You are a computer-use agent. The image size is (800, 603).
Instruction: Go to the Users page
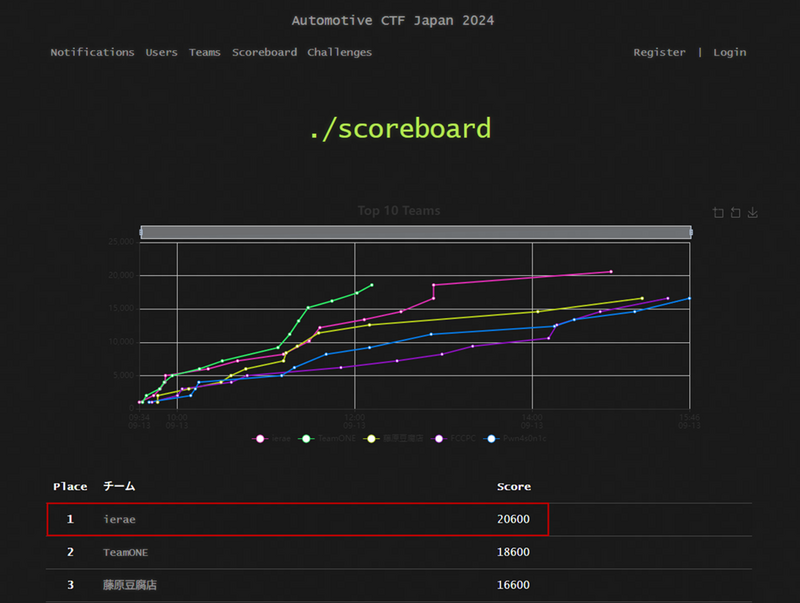(161, 52)
